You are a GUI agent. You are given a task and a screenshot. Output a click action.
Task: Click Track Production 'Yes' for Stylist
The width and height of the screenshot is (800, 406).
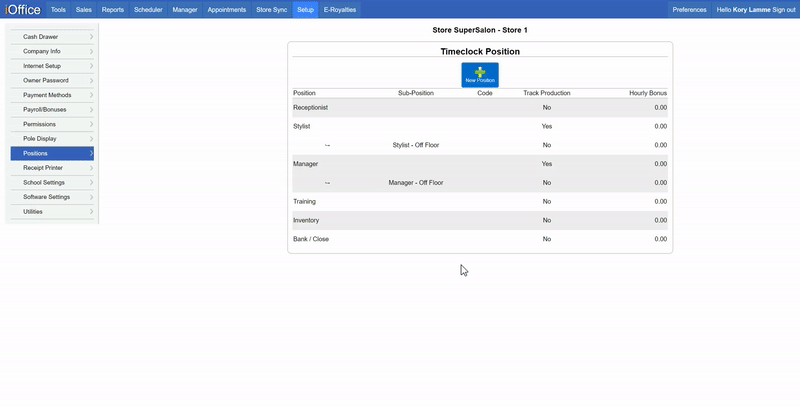click(546, 126)
